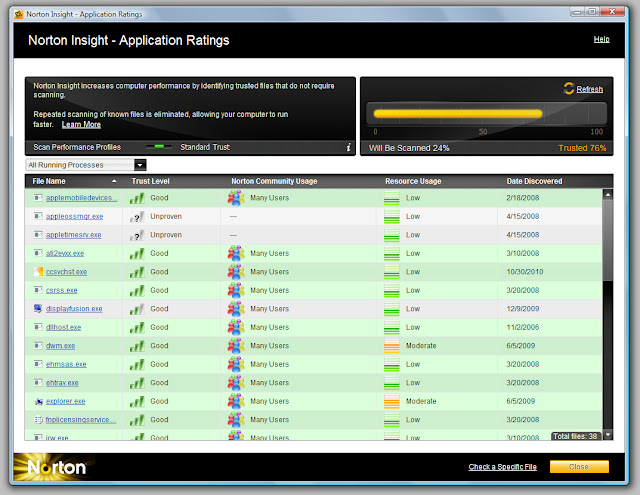Click the Will Be Scanned 24% label

pyautogui.click(x=409, y=148)
